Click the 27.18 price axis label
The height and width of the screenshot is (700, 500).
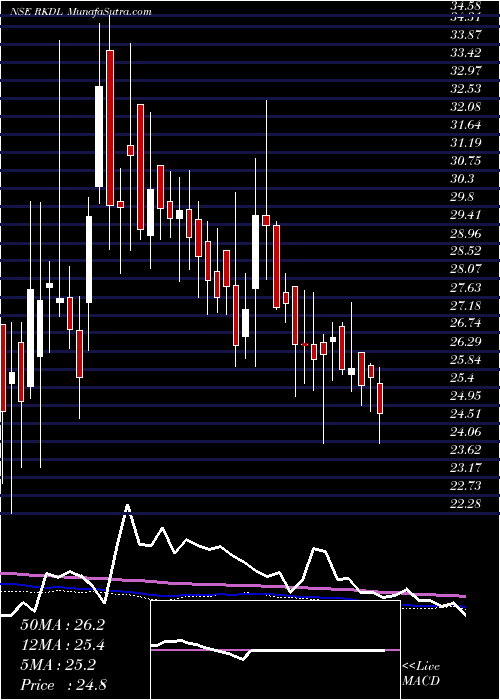click(x=466, y=306)
